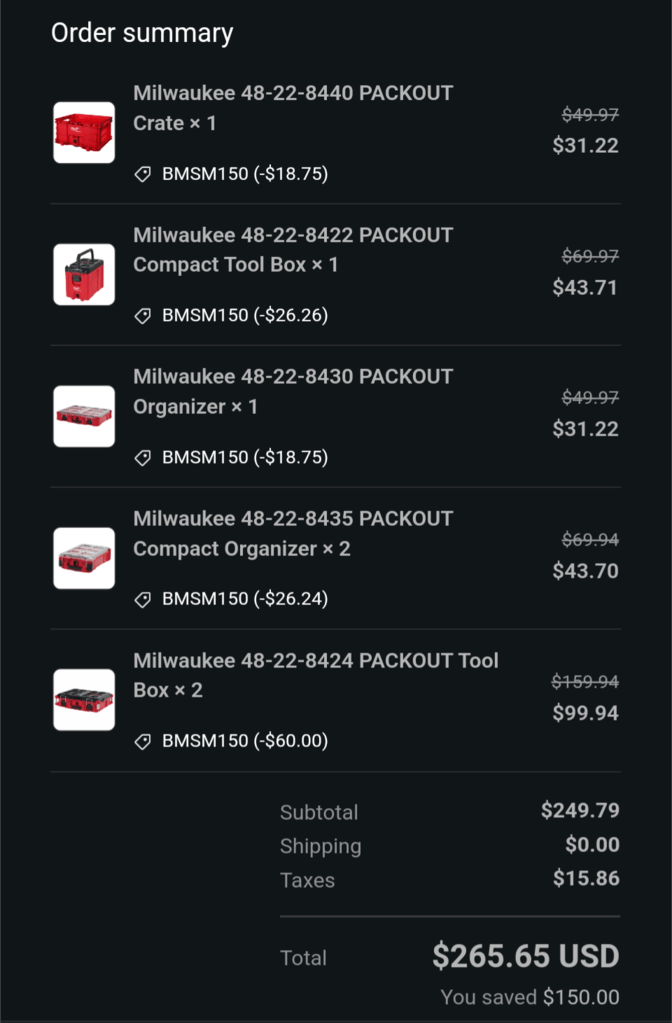
Task: Open the PACKOUT Tool Box thumbnail
Action: click(84, 699)
